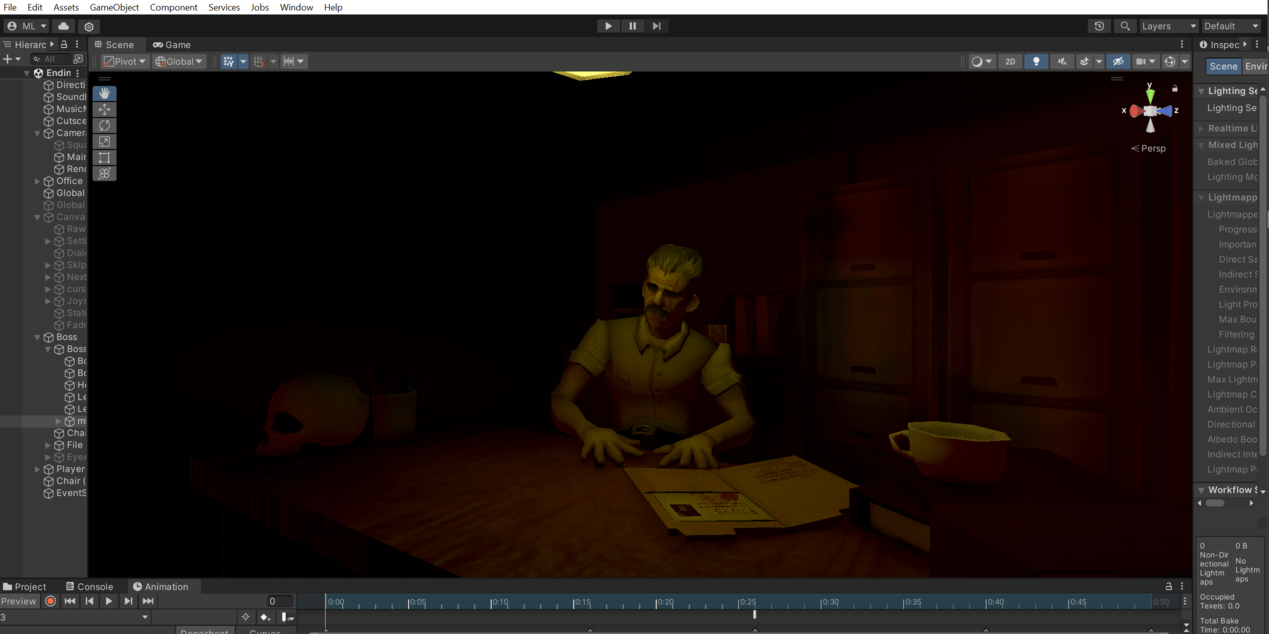Open the Scene view kebab menu

click(1182, 44)
